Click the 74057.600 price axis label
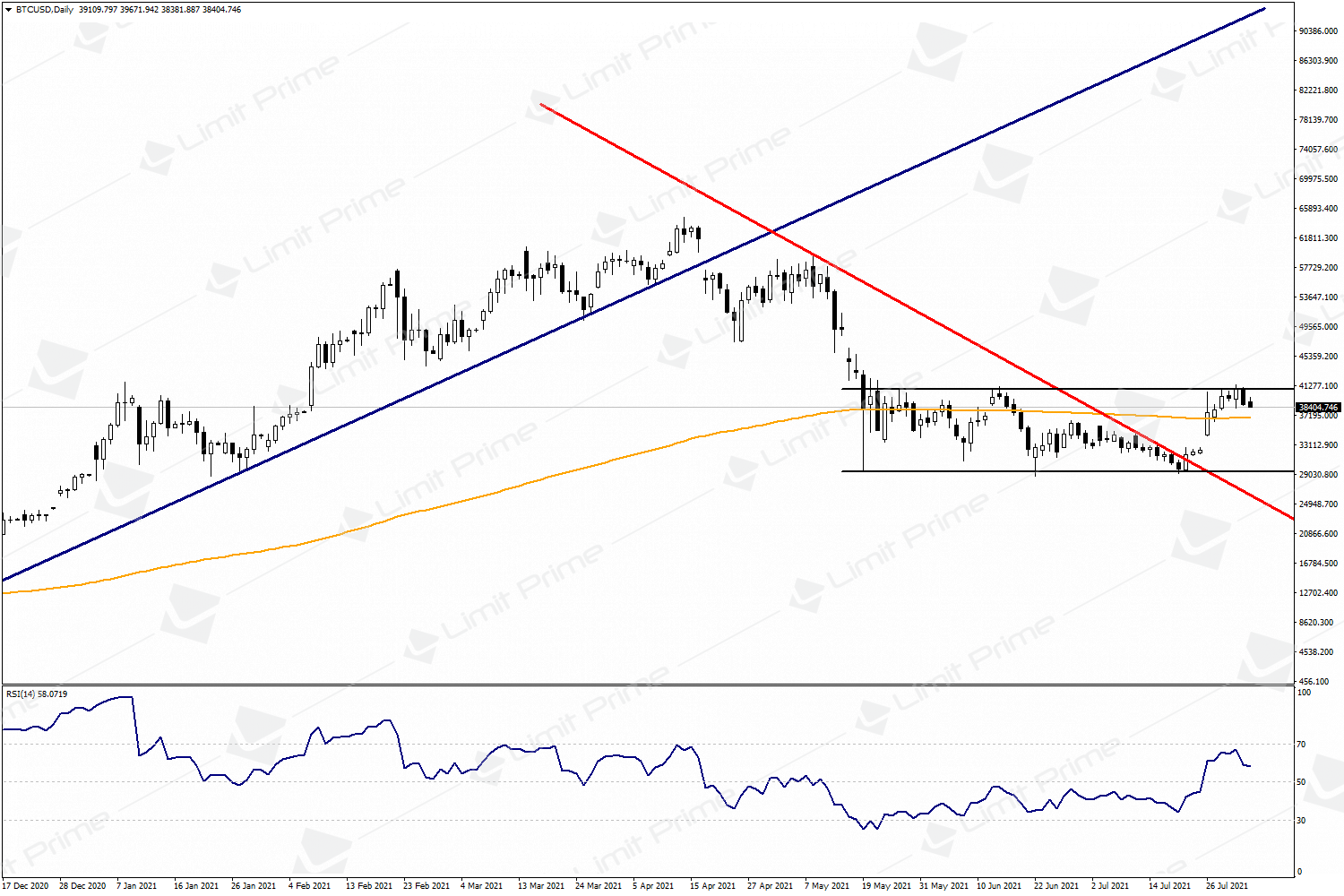This screenshot has height=896, width=1344. click(1319, 150)
